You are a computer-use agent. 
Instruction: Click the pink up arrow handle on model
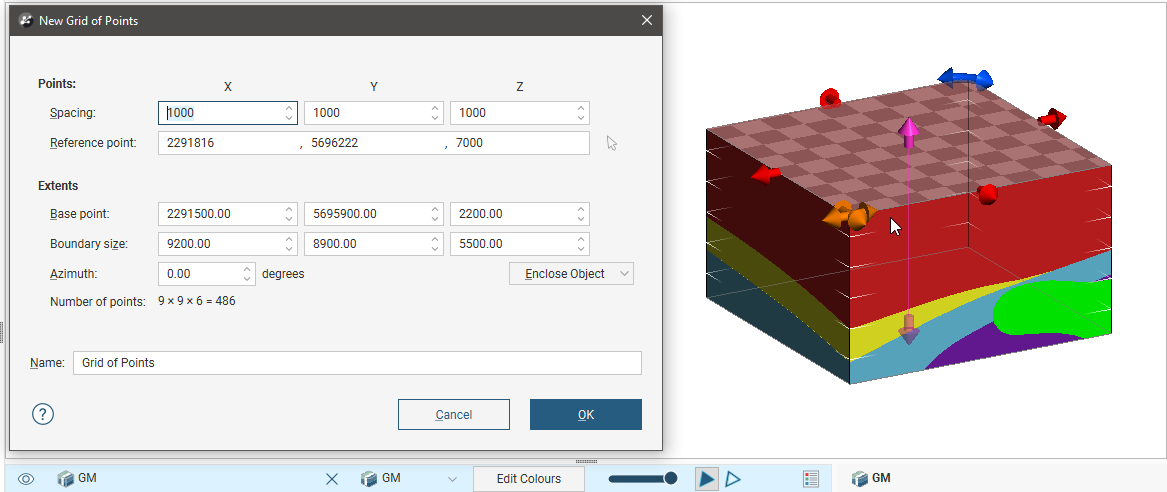(908, 132)
